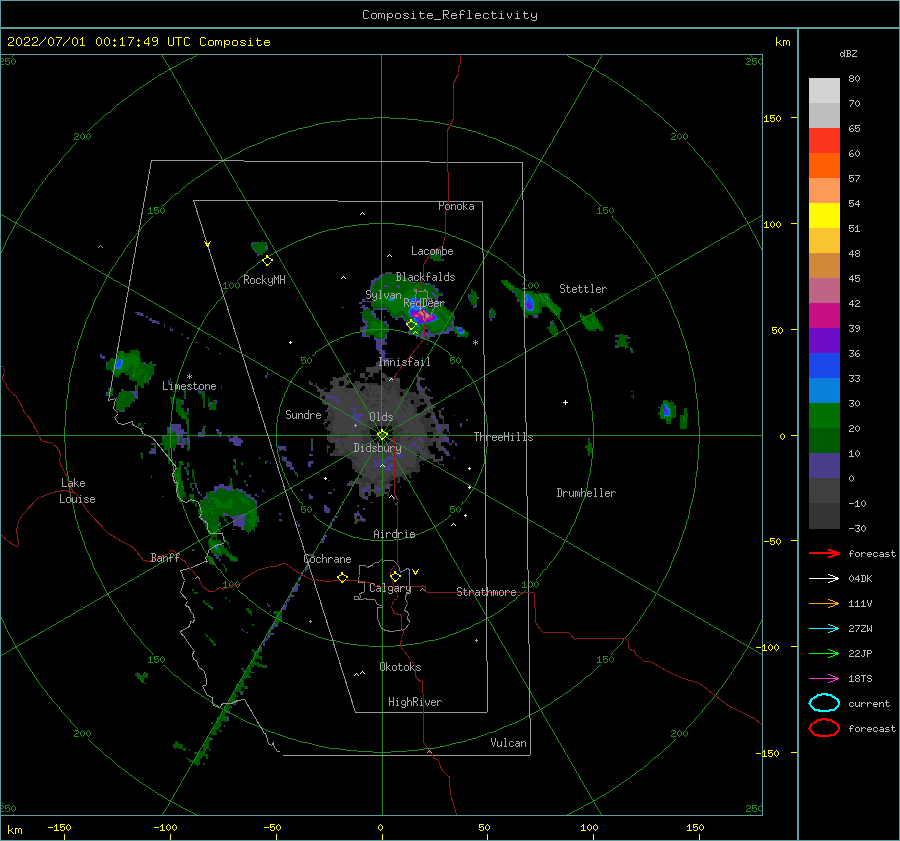Click the asterisk marker southeast of RedDeer storm
The height and width of the screenshot is (841, 900).
point(475,343)
